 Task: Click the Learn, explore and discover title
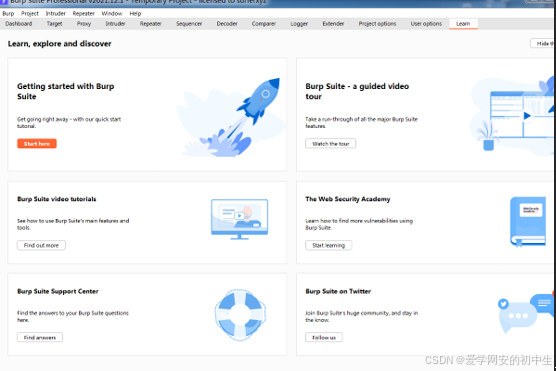60,44
